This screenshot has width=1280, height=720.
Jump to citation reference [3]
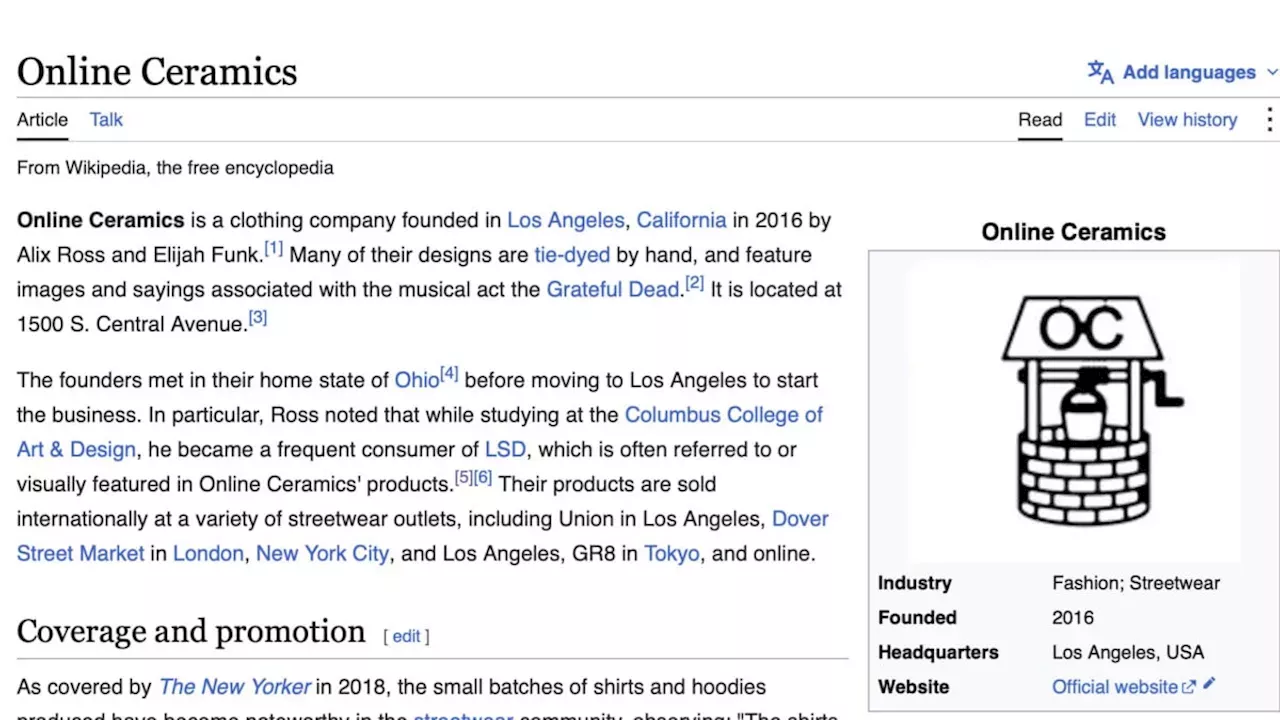(x=258, y=317)
